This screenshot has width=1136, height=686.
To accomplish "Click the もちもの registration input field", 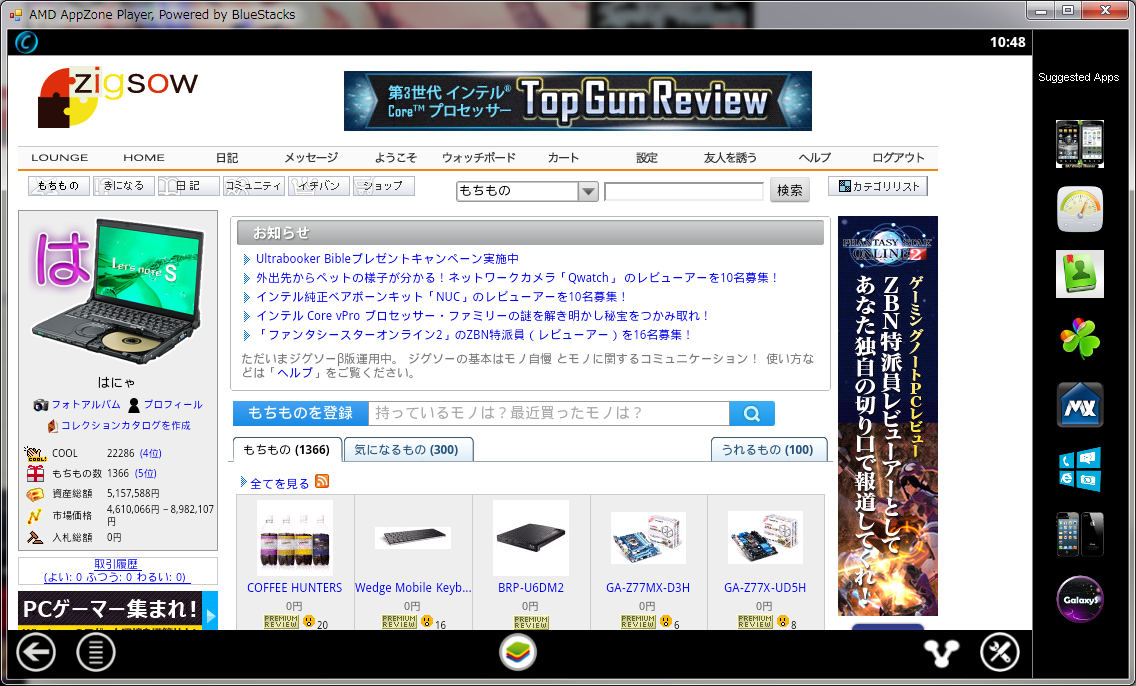I will pyautogui.click(x=548, y=413).
